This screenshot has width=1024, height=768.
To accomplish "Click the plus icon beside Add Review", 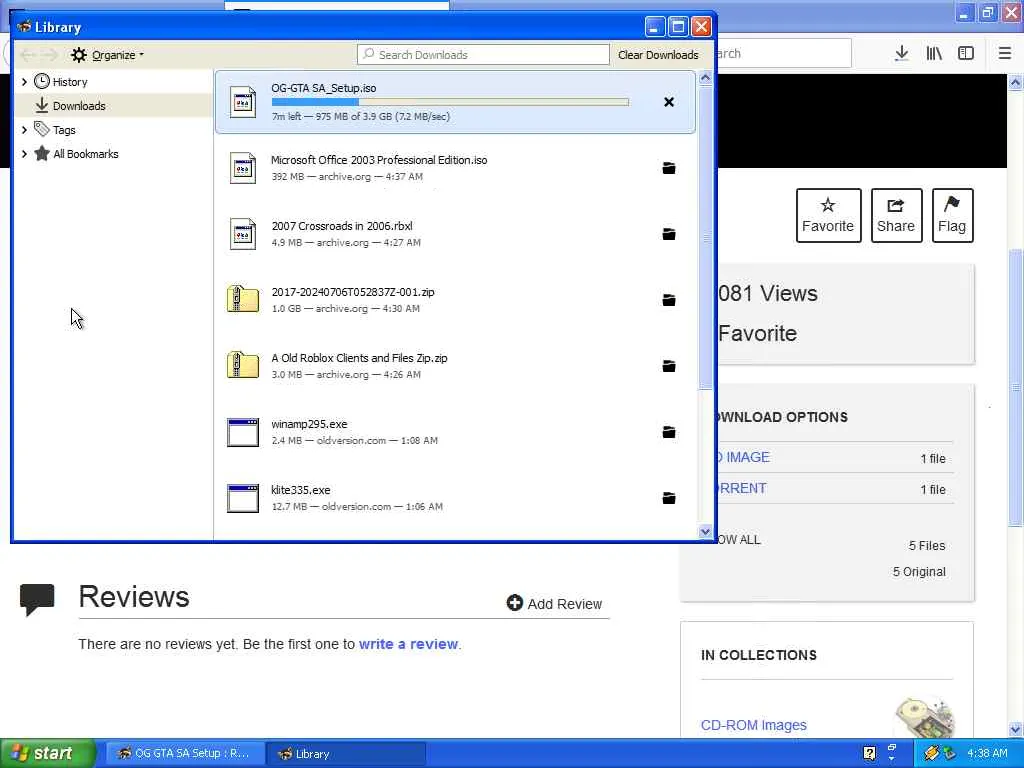I will (515, 603).
